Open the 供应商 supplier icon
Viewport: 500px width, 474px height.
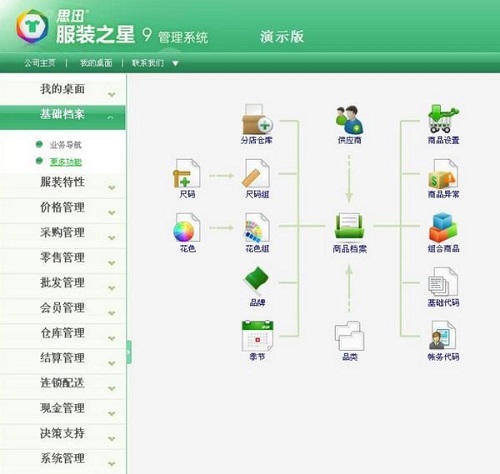[349, 120]
